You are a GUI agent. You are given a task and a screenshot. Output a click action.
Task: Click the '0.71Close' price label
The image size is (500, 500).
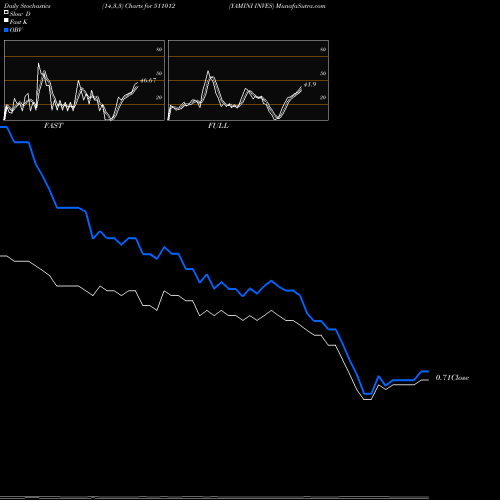[x=452, y=378]
